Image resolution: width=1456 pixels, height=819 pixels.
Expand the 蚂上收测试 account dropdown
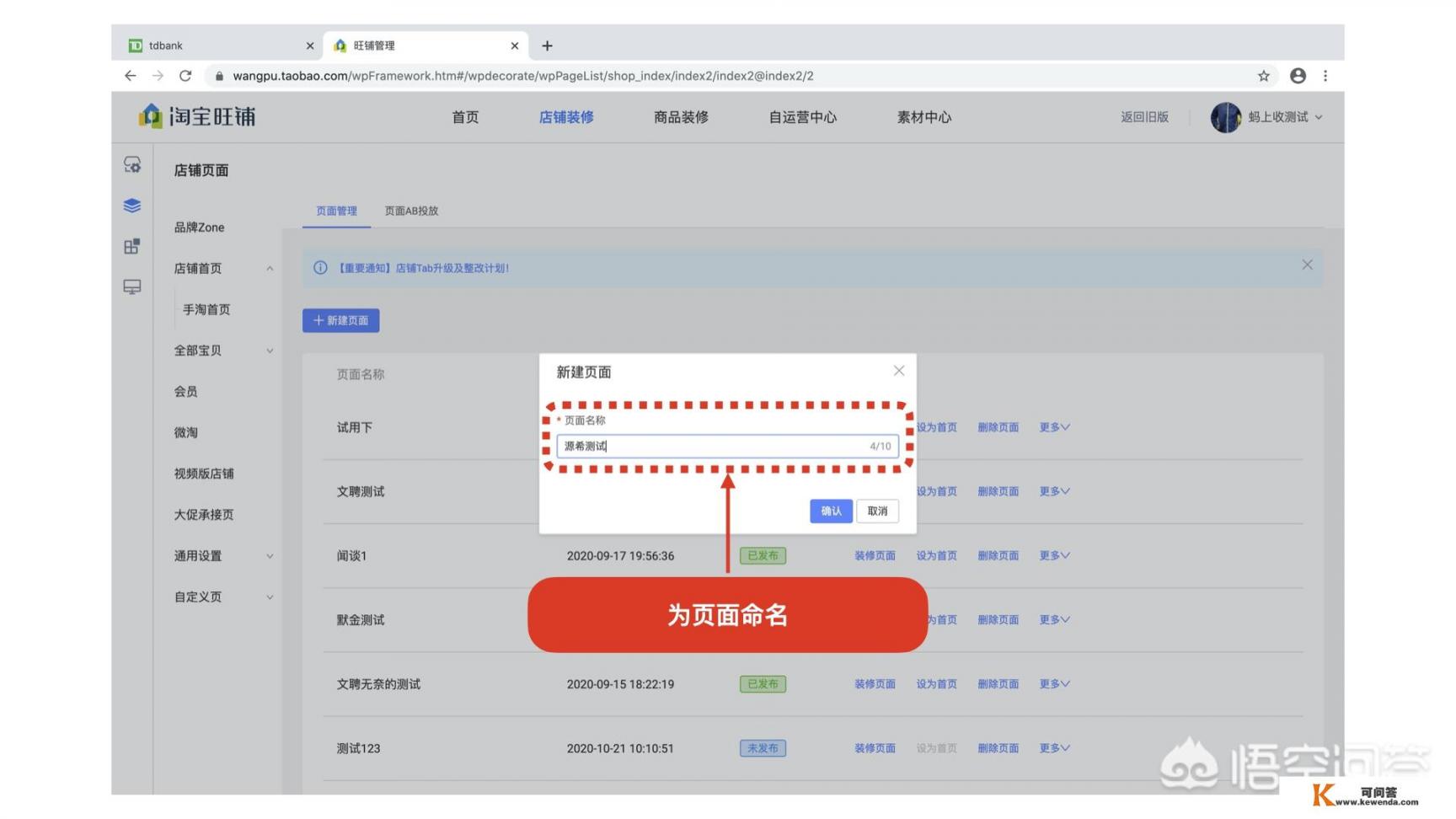pyautogui.click(x=1319, y=117)
